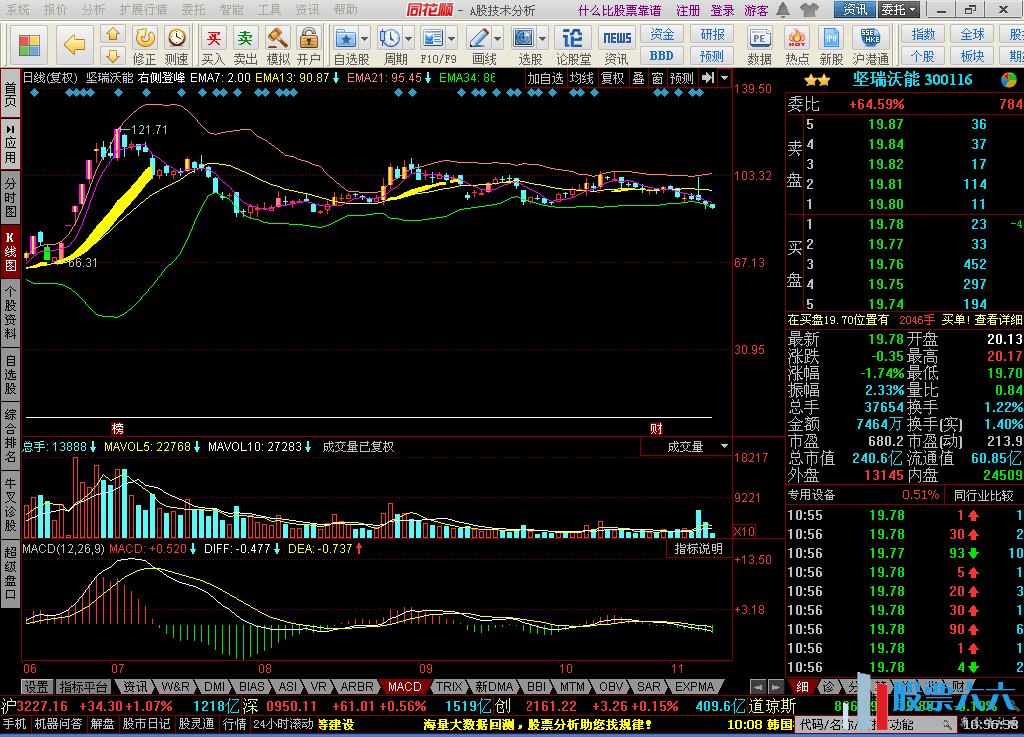Open the 模拟 simulation gavel icon
Image resolution: width=1024 pixels, height=737 pixels.
tap(278, 46)
